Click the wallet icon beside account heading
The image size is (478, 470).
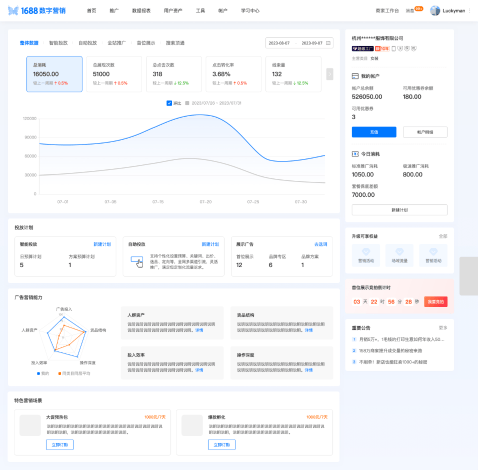coord(355,76)
